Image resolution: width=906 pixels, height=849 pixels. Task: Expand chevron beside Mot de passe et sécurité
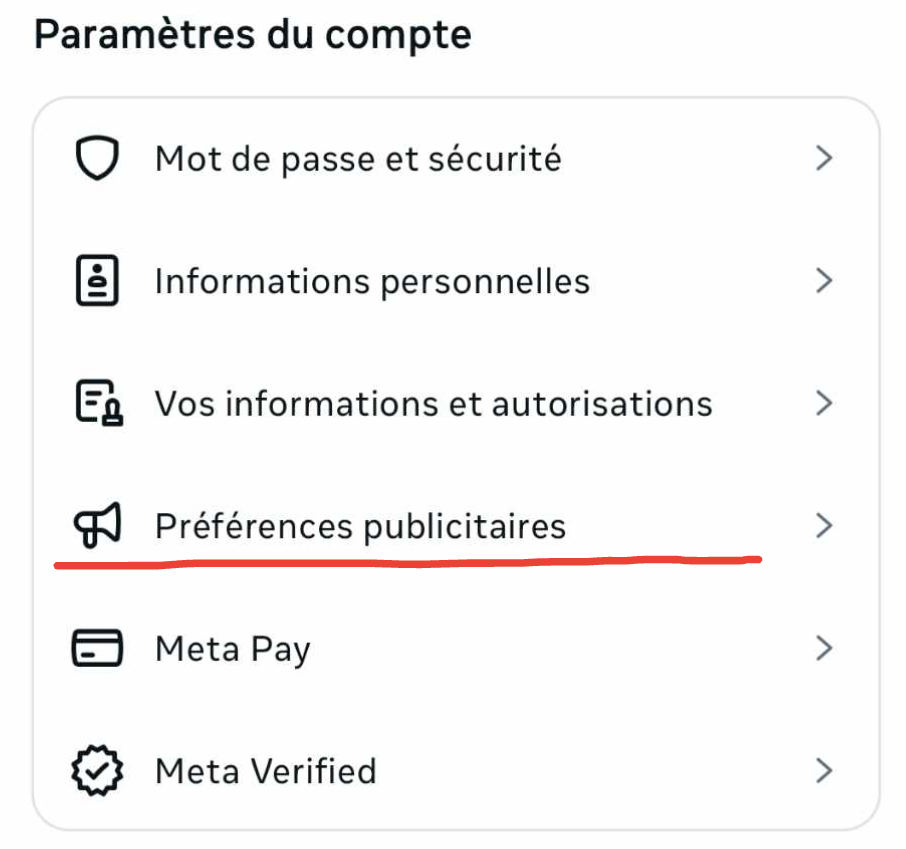tap(824, 158)
